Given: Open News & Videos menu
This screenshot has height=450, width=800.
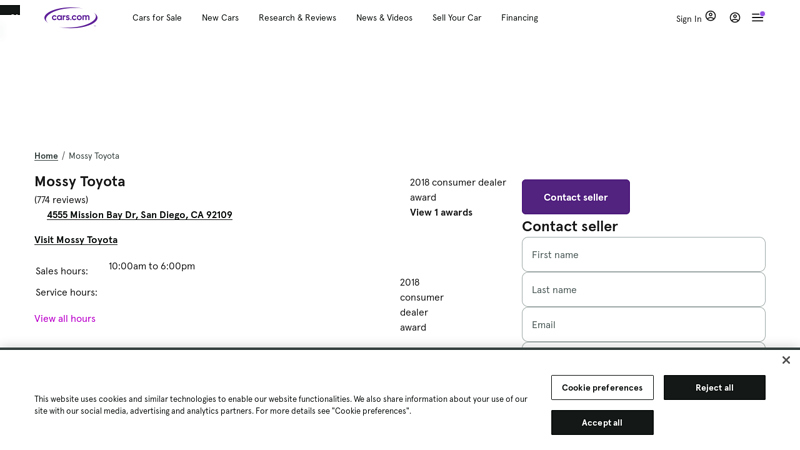Looking at the screenshot, I should 384,18.
